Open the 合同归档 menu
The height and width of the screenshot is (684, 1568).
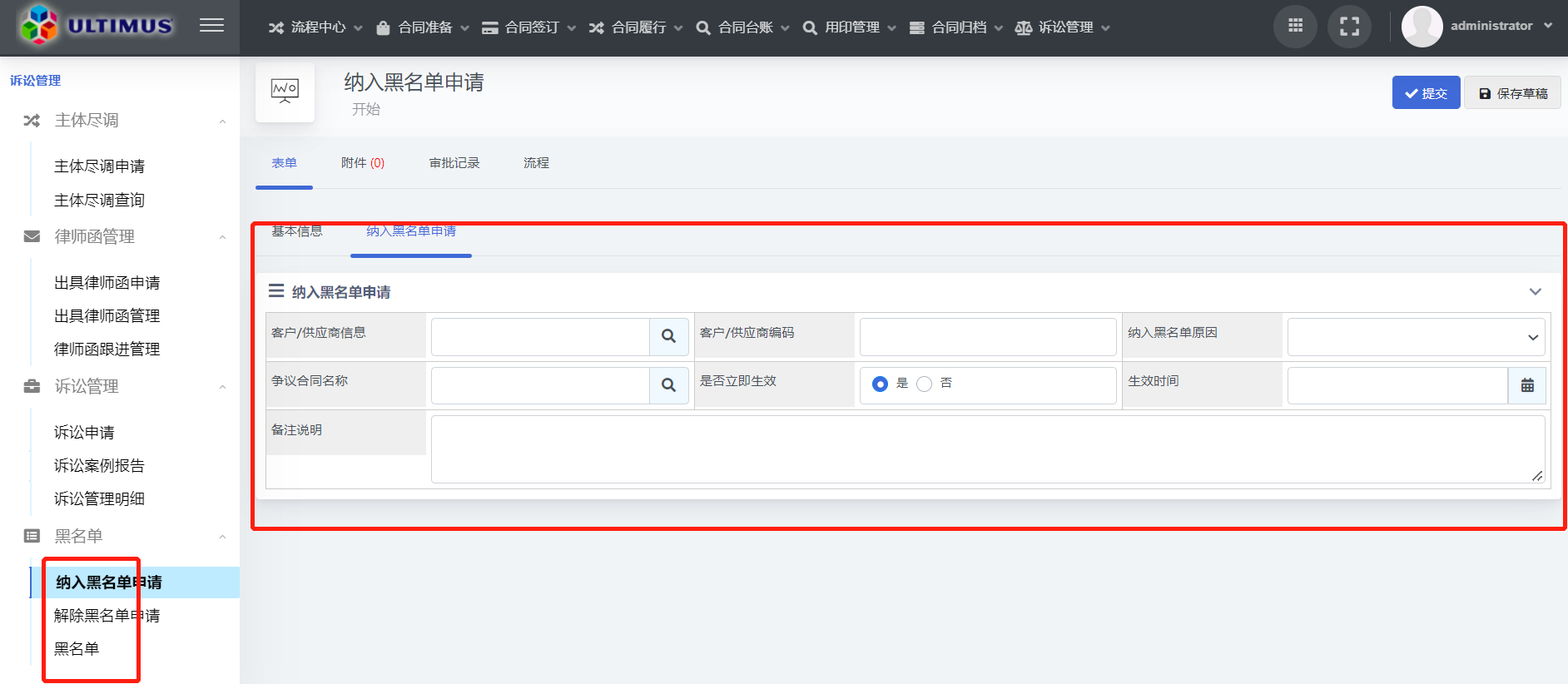956,27
